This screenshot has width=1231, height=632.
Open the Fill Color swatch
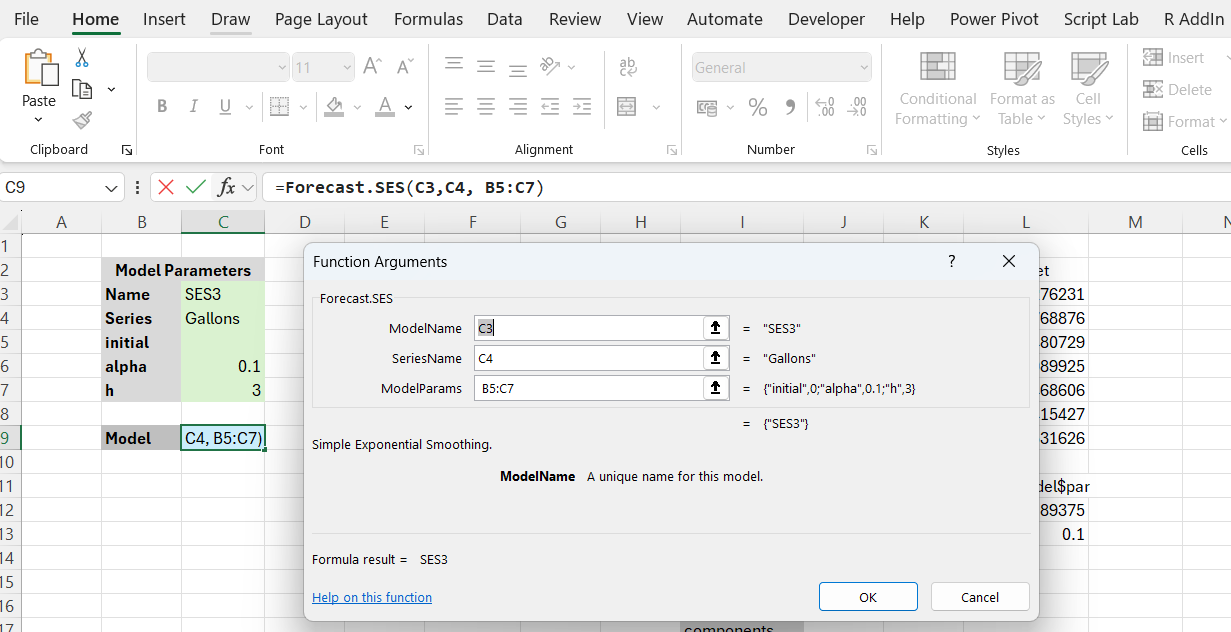pos(334,106)
